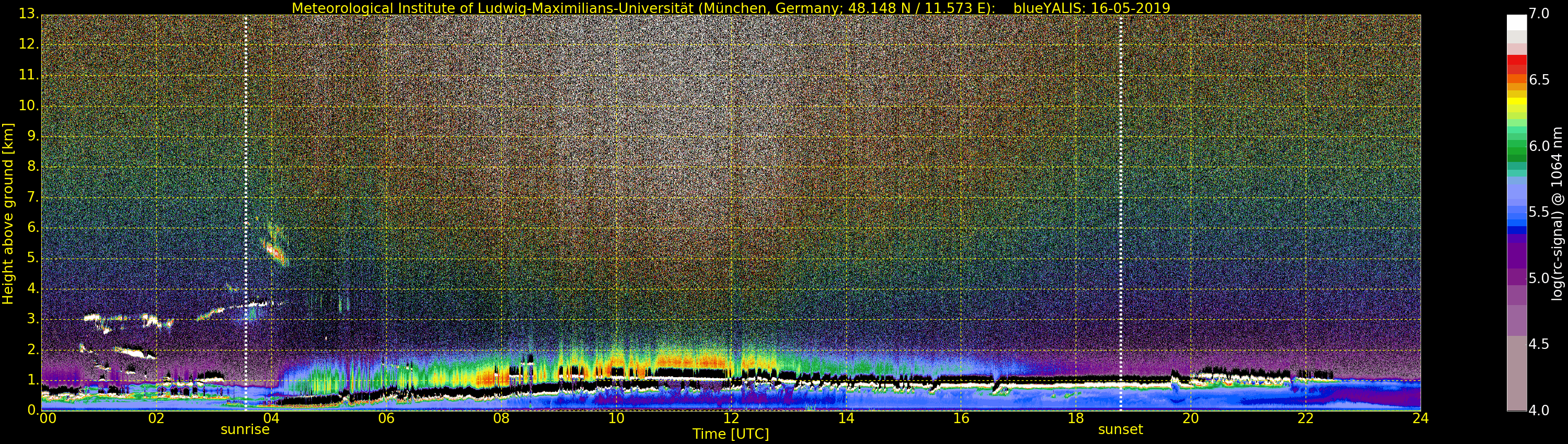Click the height axis tick '12.'
The image size is (1568, 444).
(x=28, y=44)
